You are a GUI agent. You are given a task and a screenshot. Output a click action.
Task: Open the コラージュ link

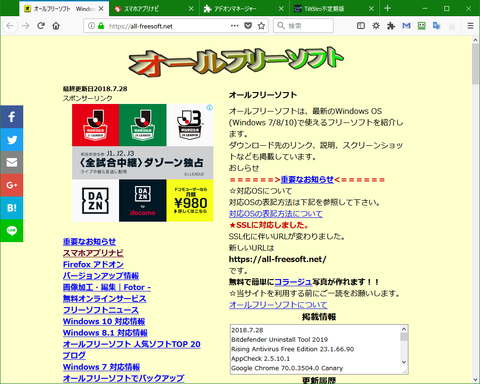(293, 282)
